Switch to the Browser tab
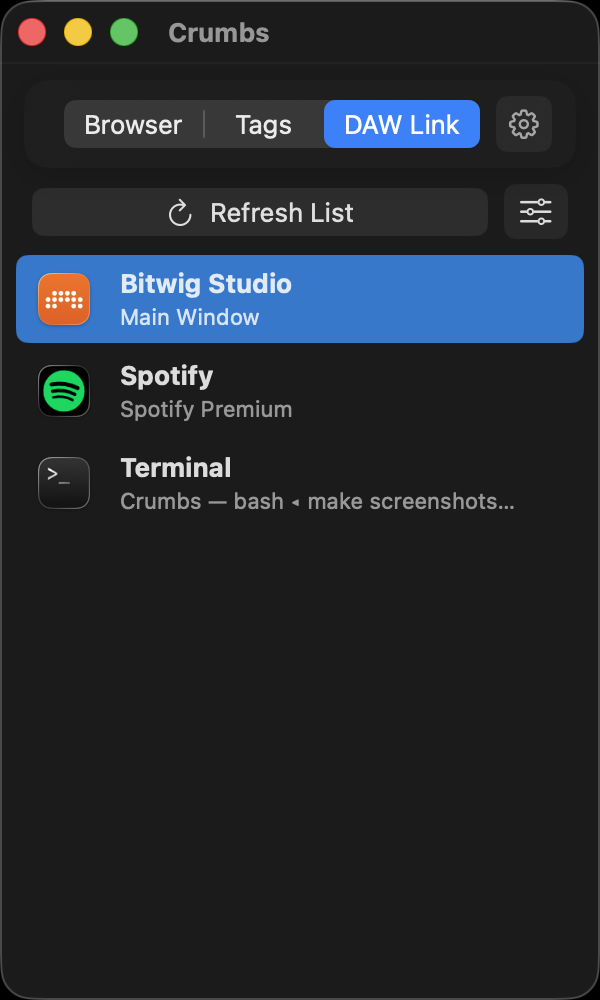 [133, 125]
